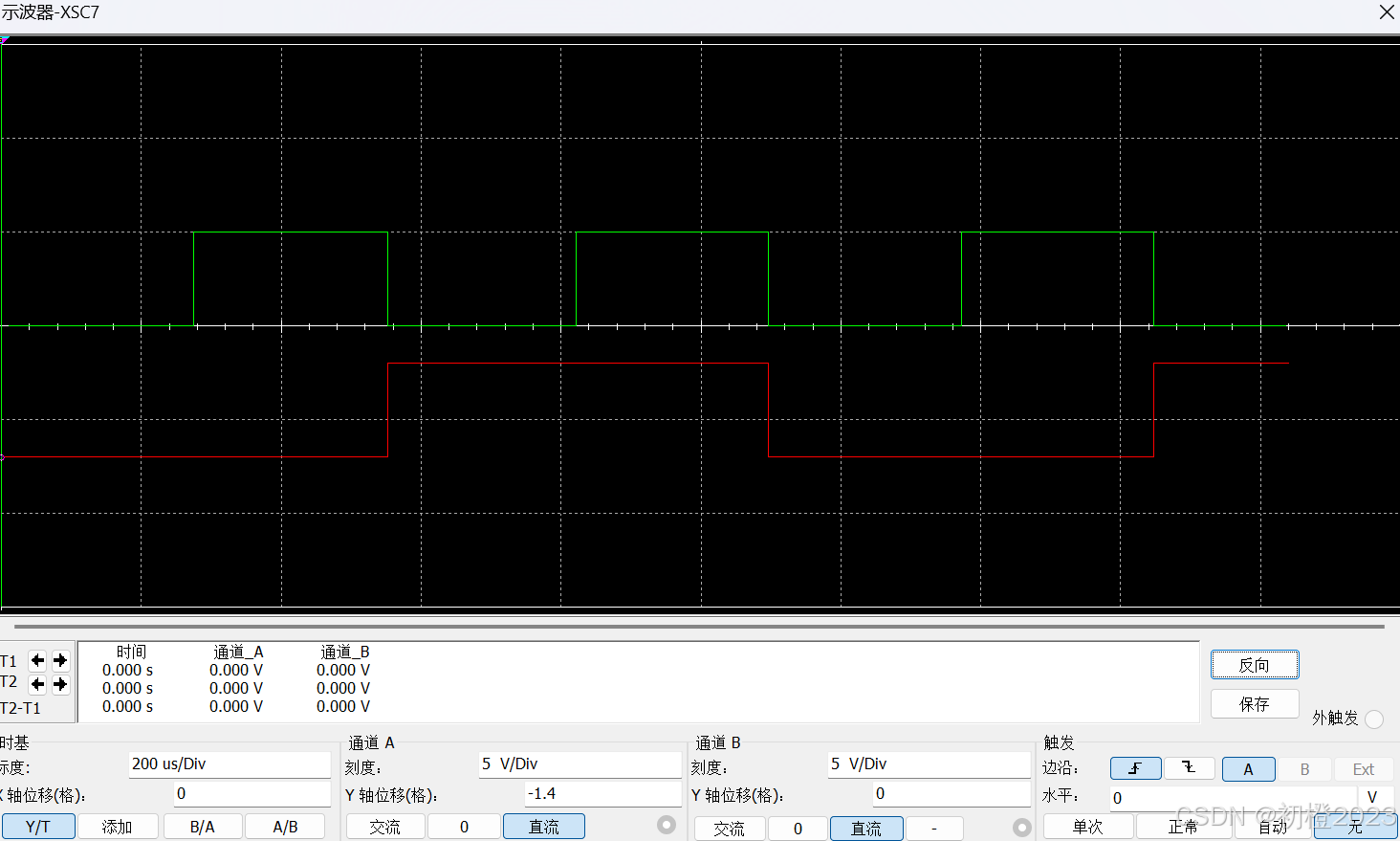This screenshot has width=1400, height=841.
Task: Click the T2 magenta cursor marker on display edge
Action: 3,458
